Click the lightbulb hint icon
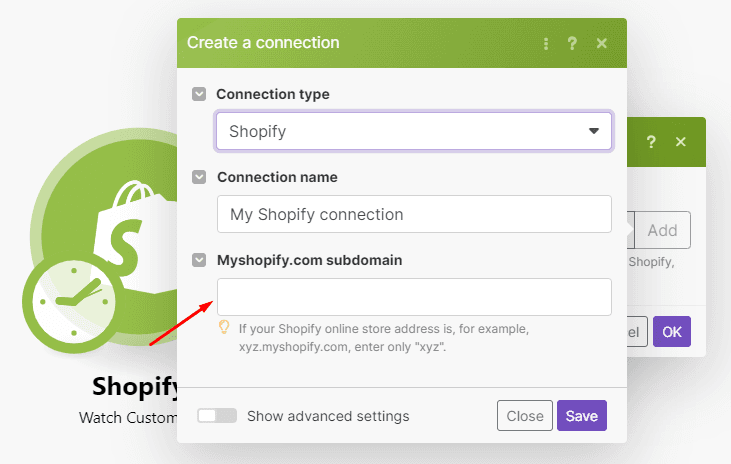Screen dimensions: 731x464 click(224, 327)
